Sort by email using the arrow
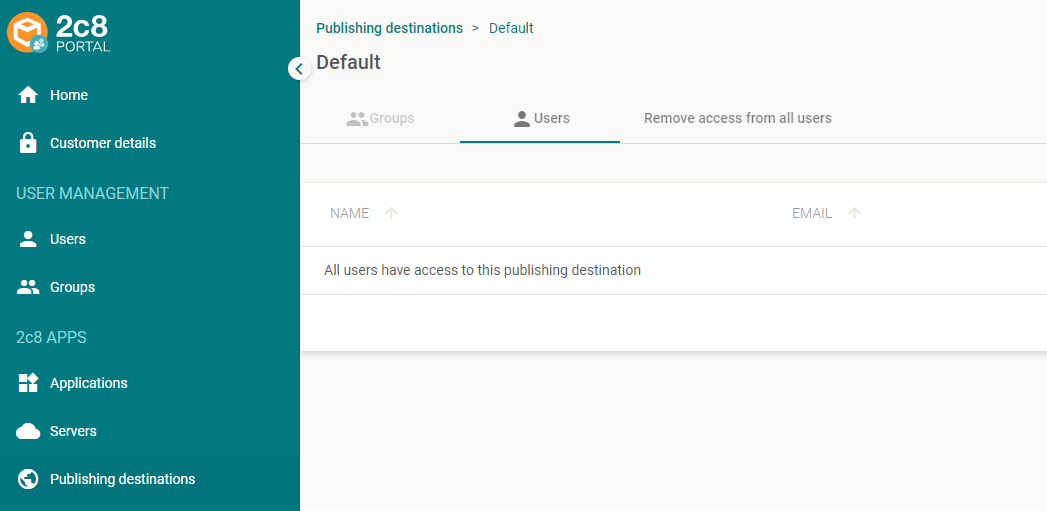This screenshot has height=511, width=1047. click(x=854, y=213)
